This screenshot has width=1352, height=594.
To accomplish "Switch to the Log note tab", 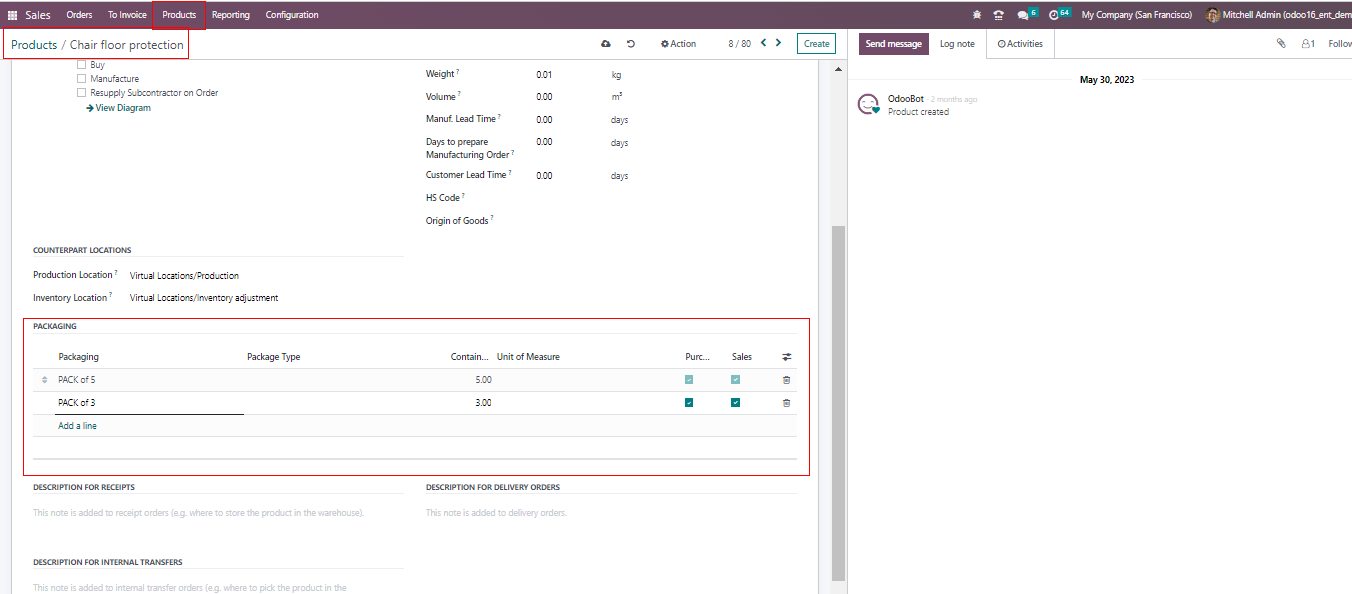I will tap(957, 44).
